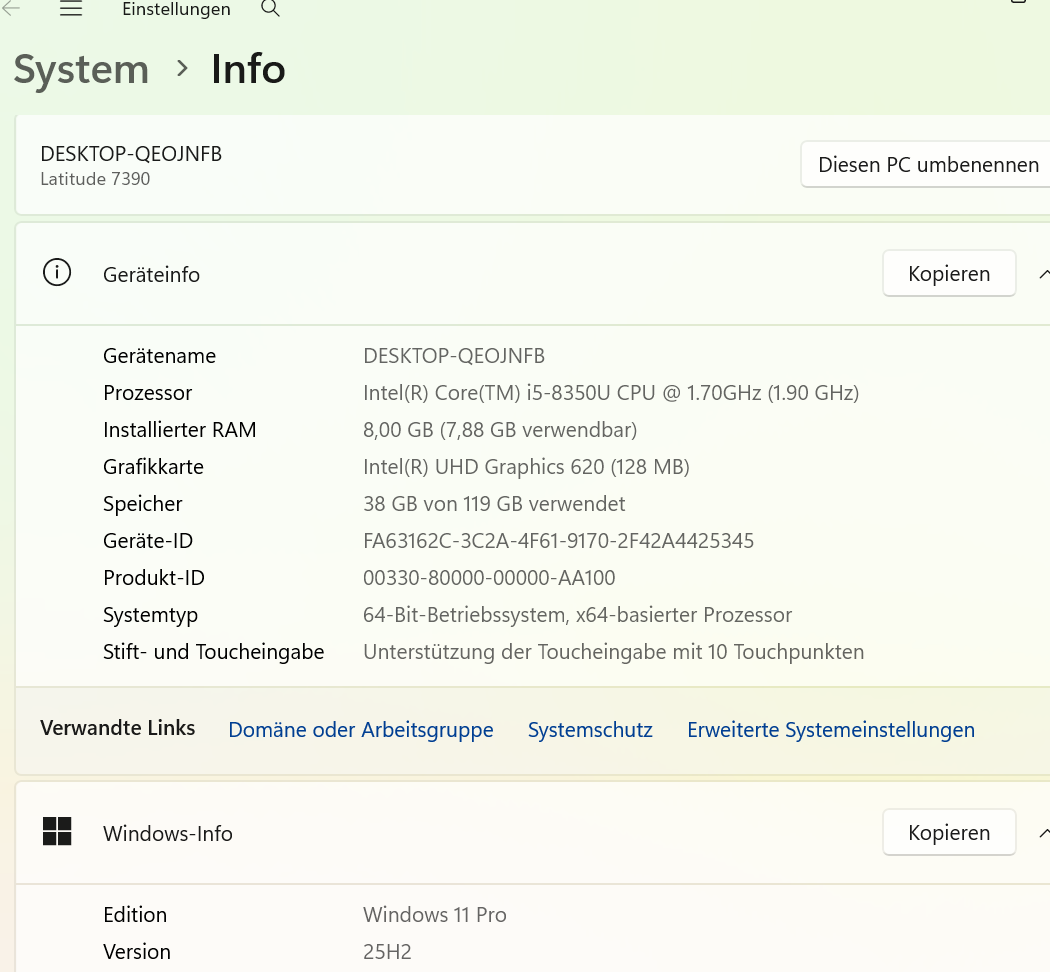Click the Systemtyp label
Viewport: 1050px width, 972px height.
point(150,615)
